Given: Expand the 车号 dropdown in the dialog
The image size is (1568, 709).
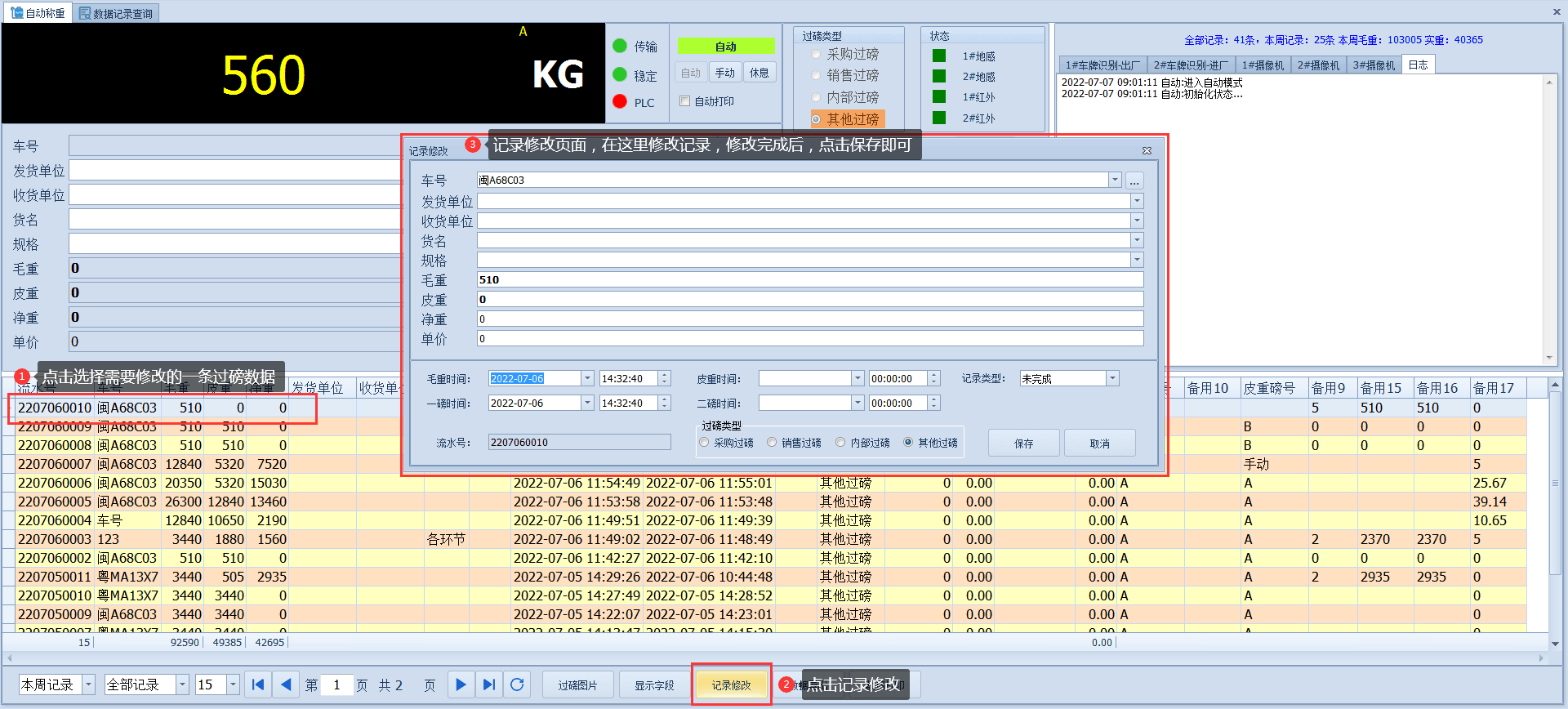Looking at the screenshot, I should coord(1115,180).
